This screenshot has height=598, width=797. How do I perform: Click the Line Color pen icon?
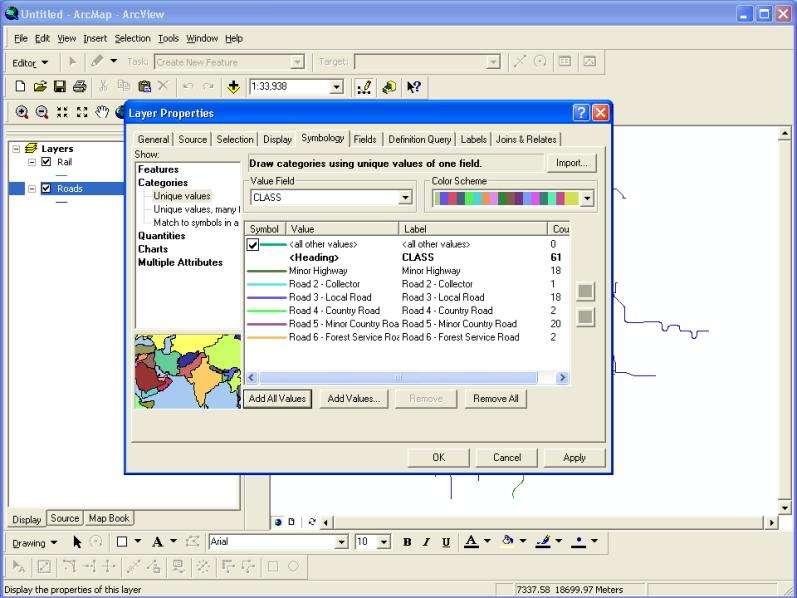tap(543, 542)
